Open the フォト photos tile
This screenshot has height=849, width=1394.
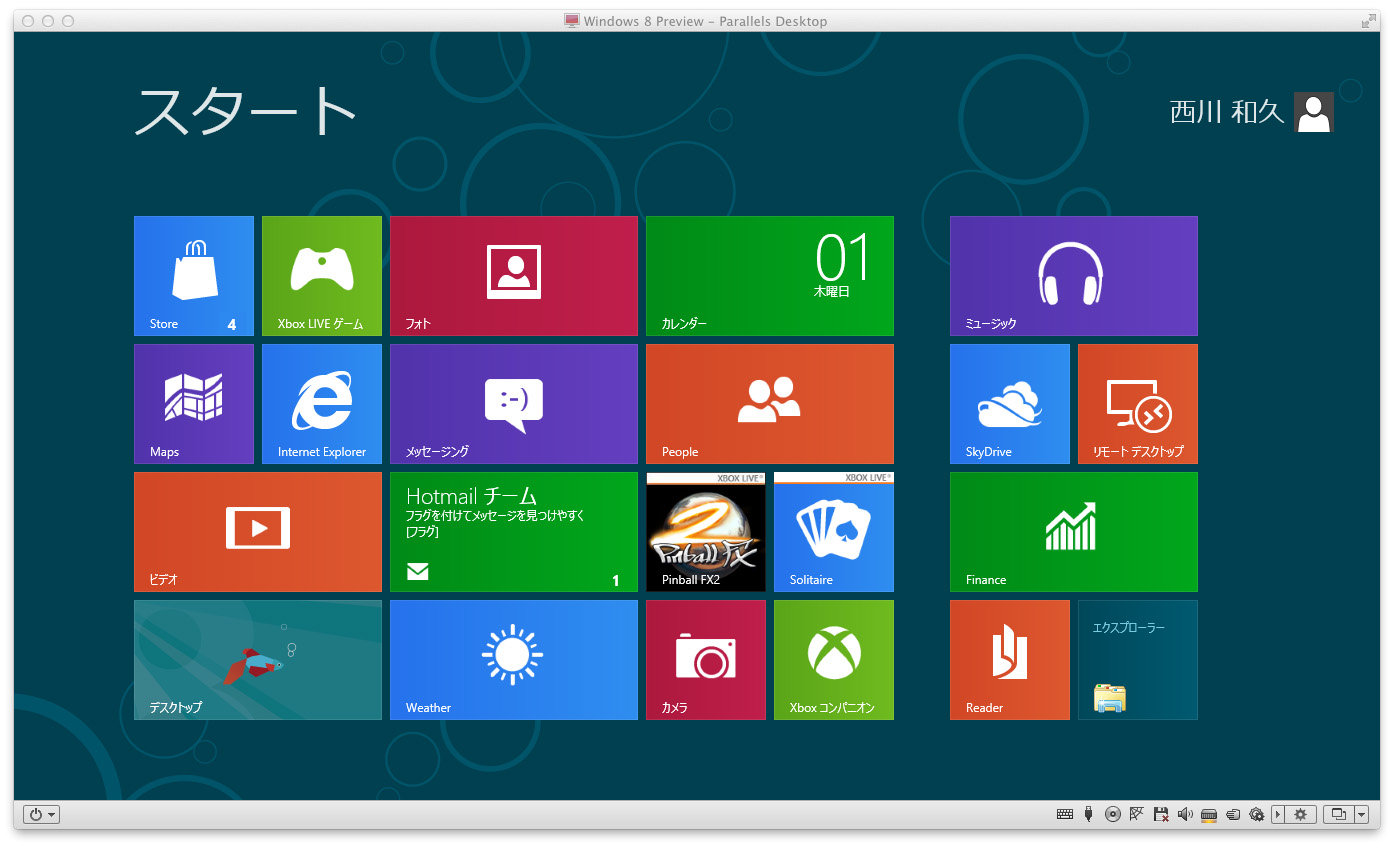[514, 276]
